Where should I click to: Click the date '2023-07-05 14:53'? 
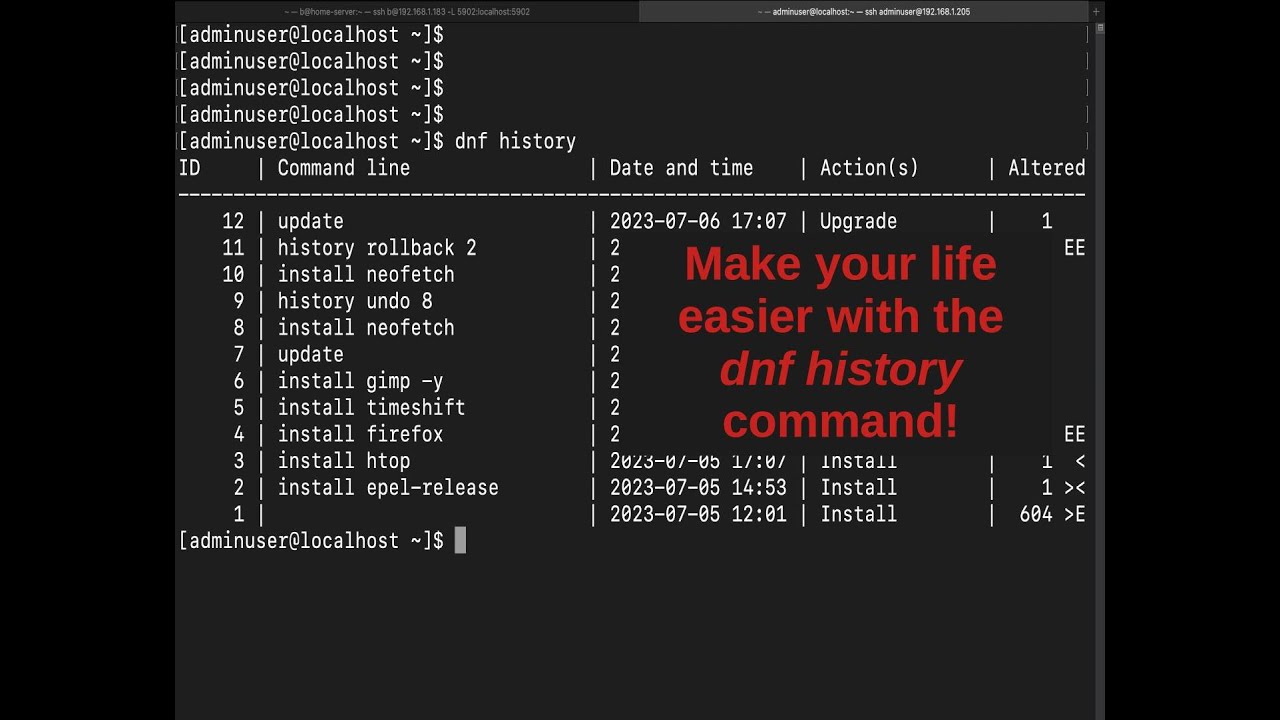tap(698, 488)
